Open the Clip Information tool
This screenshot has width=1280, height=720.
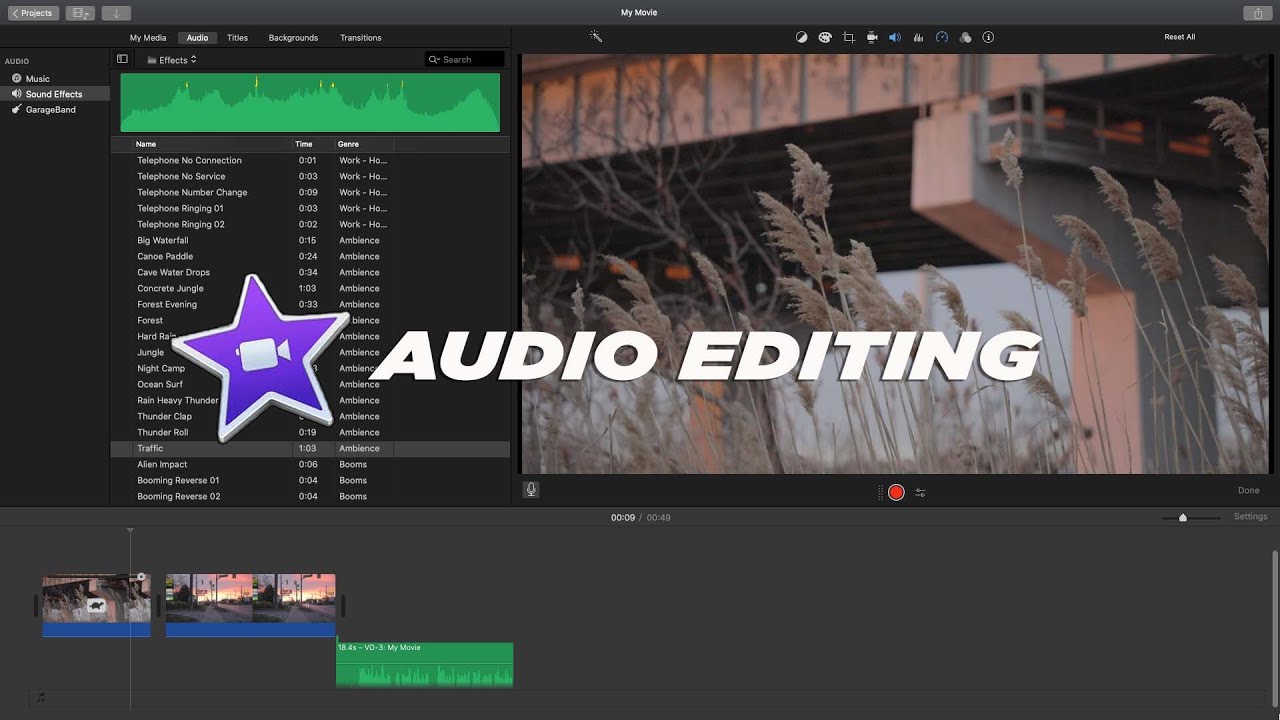click(988, 37)
